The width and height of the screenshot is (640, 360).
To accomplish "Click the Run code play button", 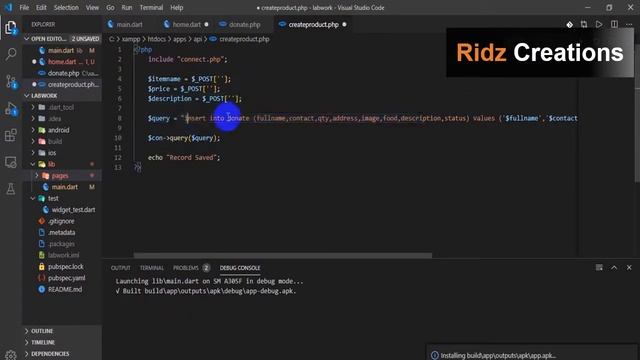I will coord(599,24).
